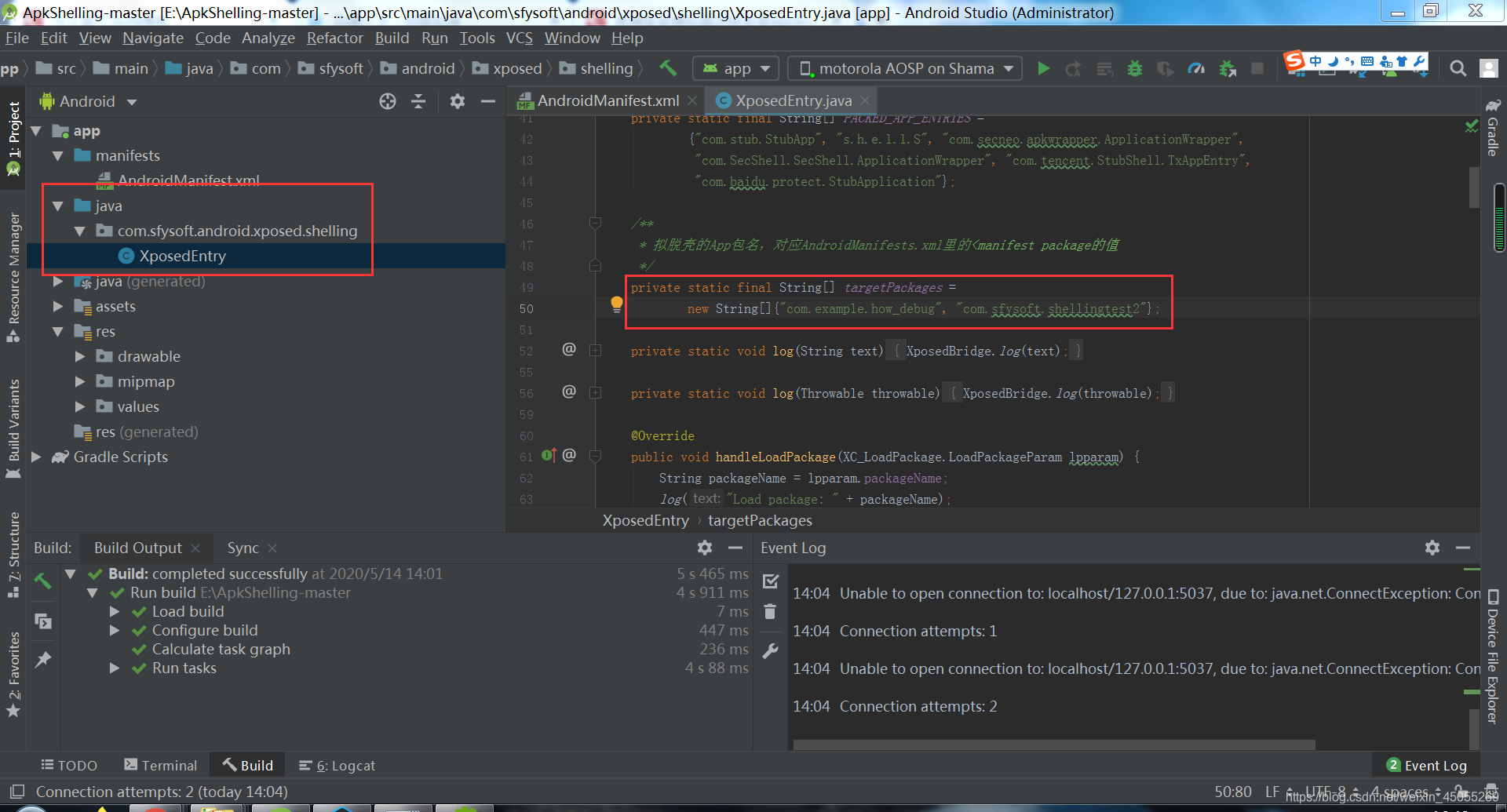Open the Navigate menu
Screen dimensions: 1507x812
pyautogui.click(x=152, y=38)
